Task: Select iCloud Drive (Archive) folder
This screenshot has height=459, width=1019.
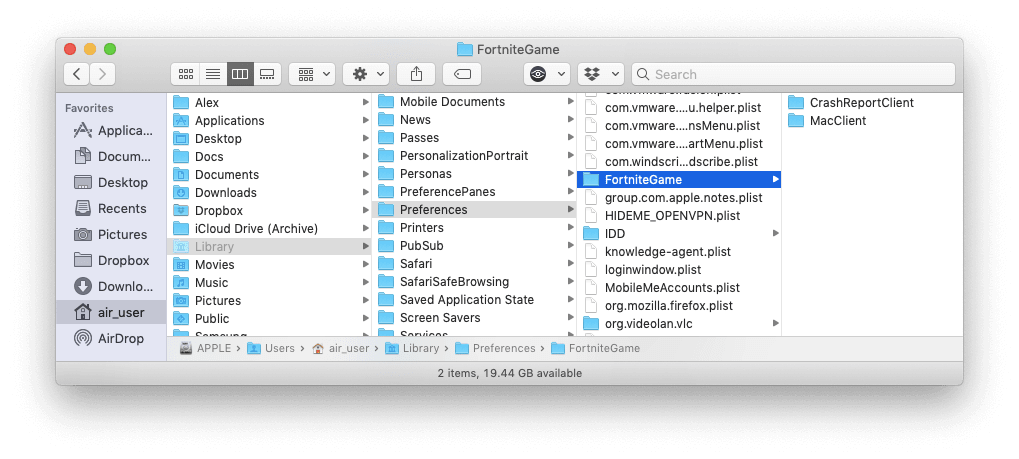Action: click(x=269, y=229)
